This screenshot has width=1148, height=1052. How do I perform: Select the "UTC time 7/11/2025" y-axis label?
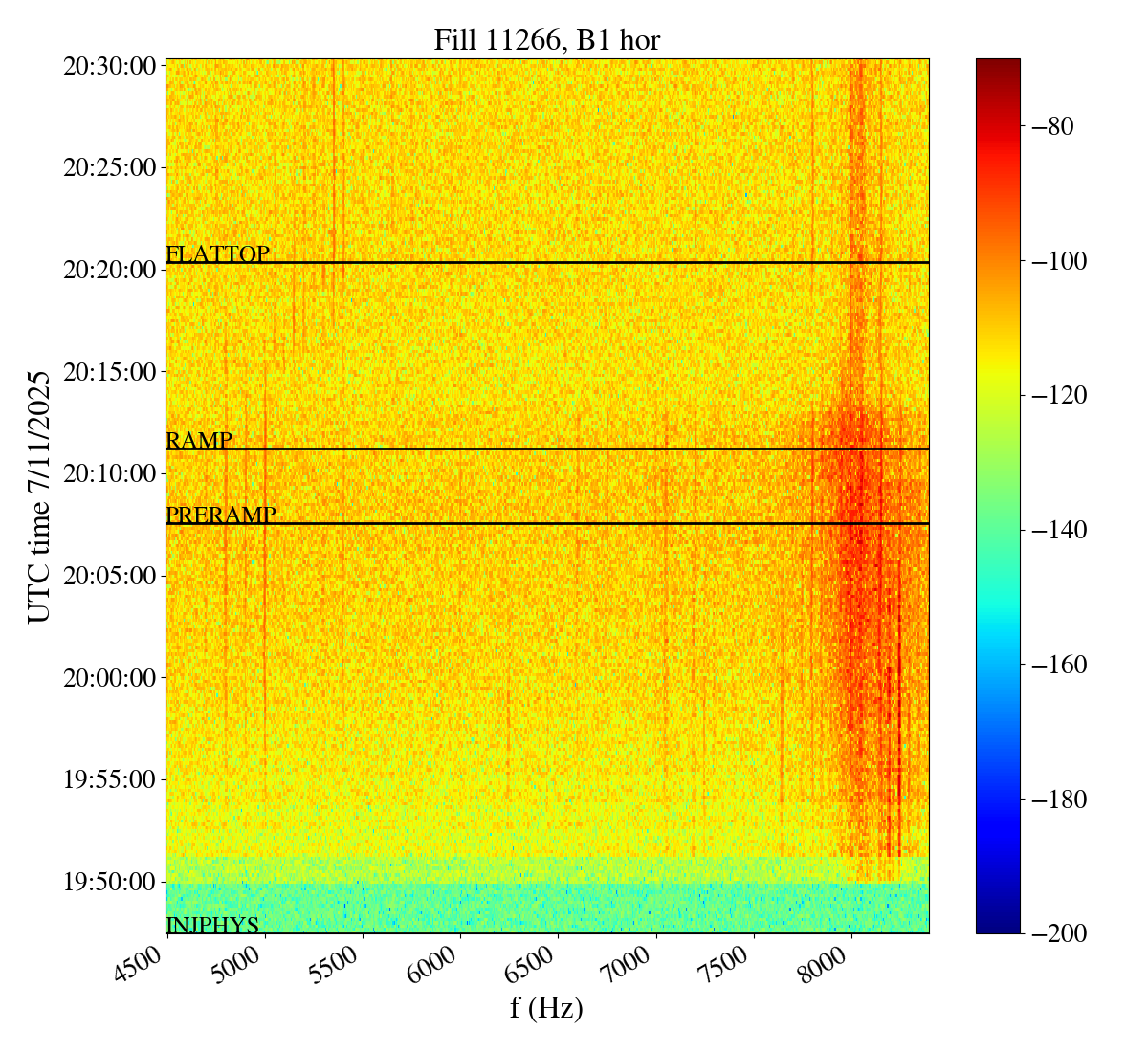click(x=39, y=496)
